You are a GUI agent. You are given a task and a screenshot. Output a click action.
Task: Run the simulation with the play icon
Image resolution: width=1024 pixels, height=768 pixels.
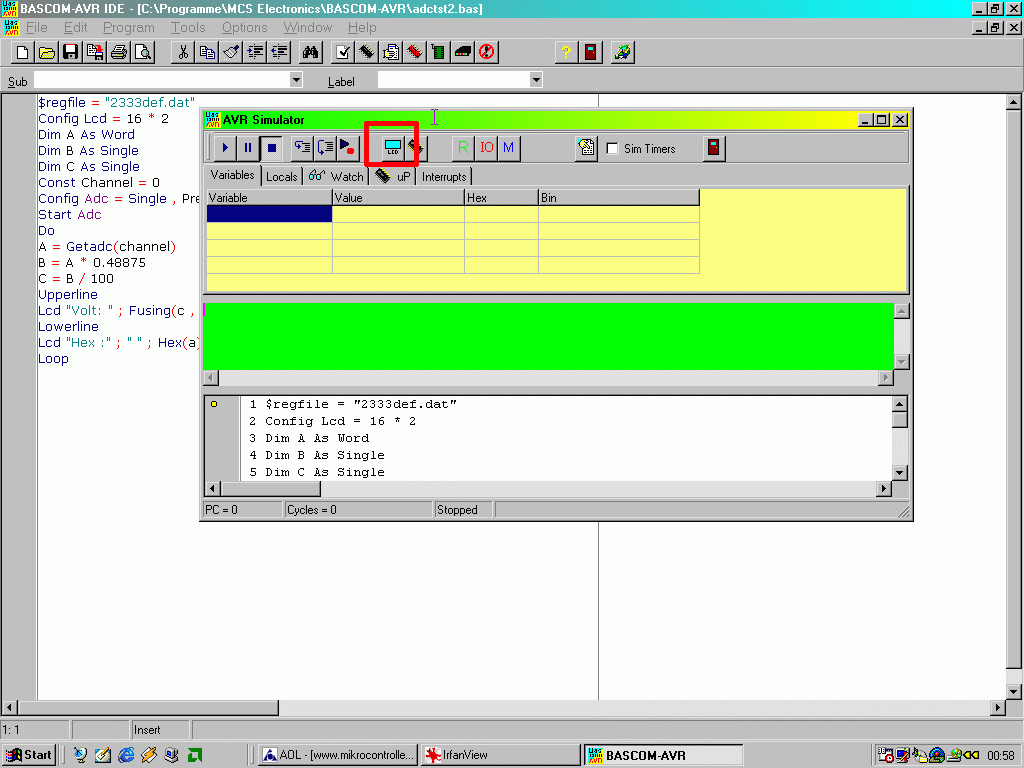[x=225, y=148]
